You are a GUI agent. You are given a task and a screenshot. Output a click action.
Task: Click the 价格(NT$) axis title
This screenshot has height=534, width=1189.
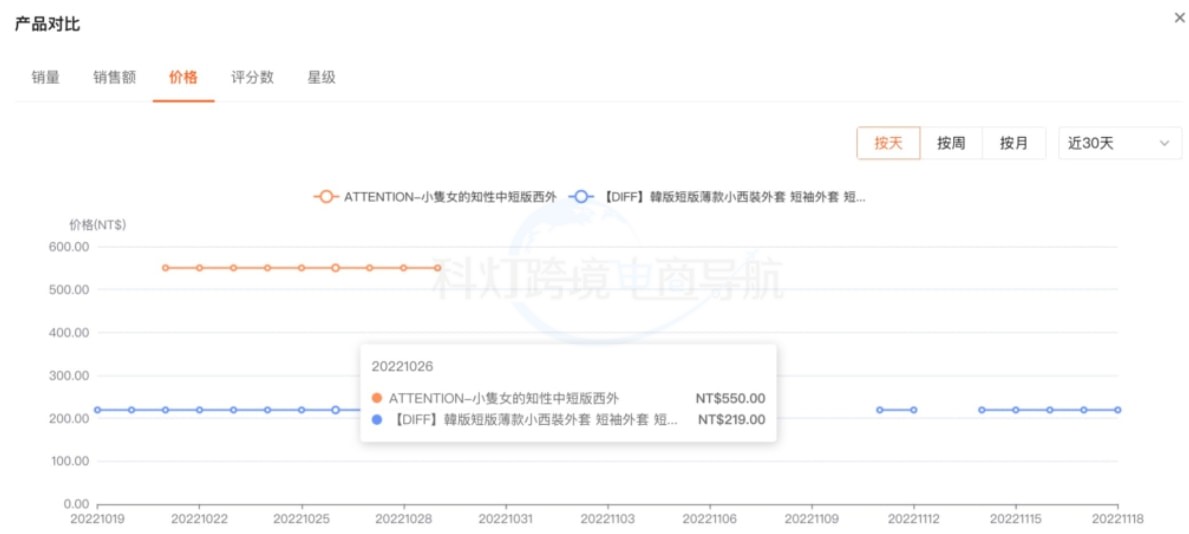[x=98, y=224]
